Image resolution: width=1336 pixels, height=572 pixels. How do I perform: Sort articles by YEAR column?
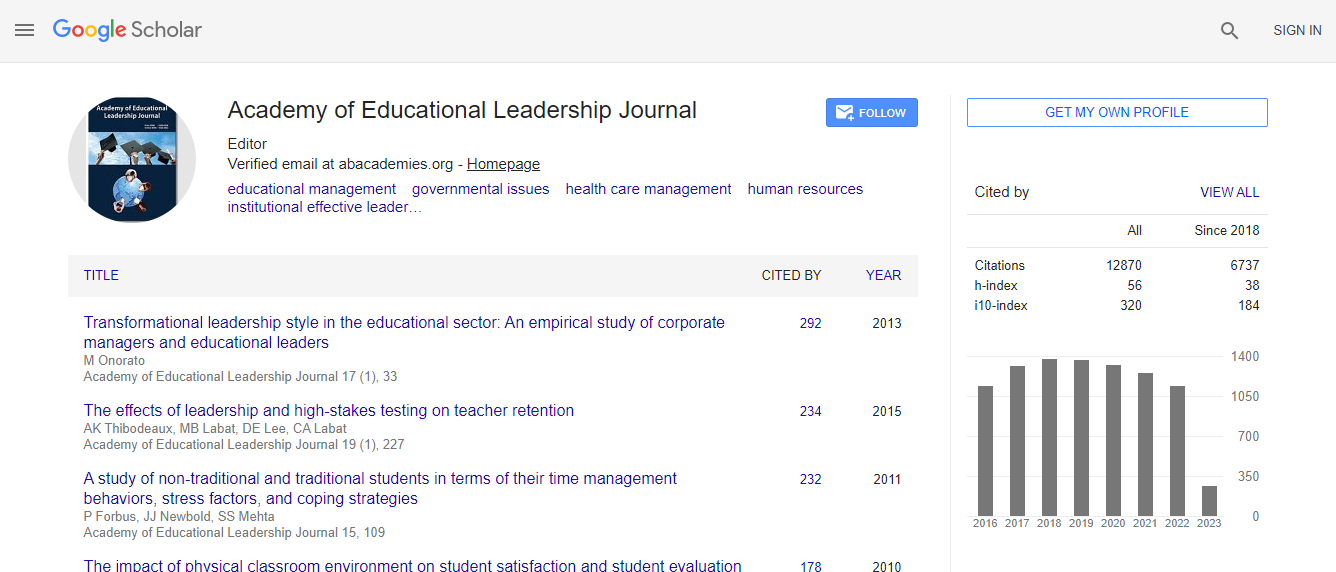[x=883, y=275]
